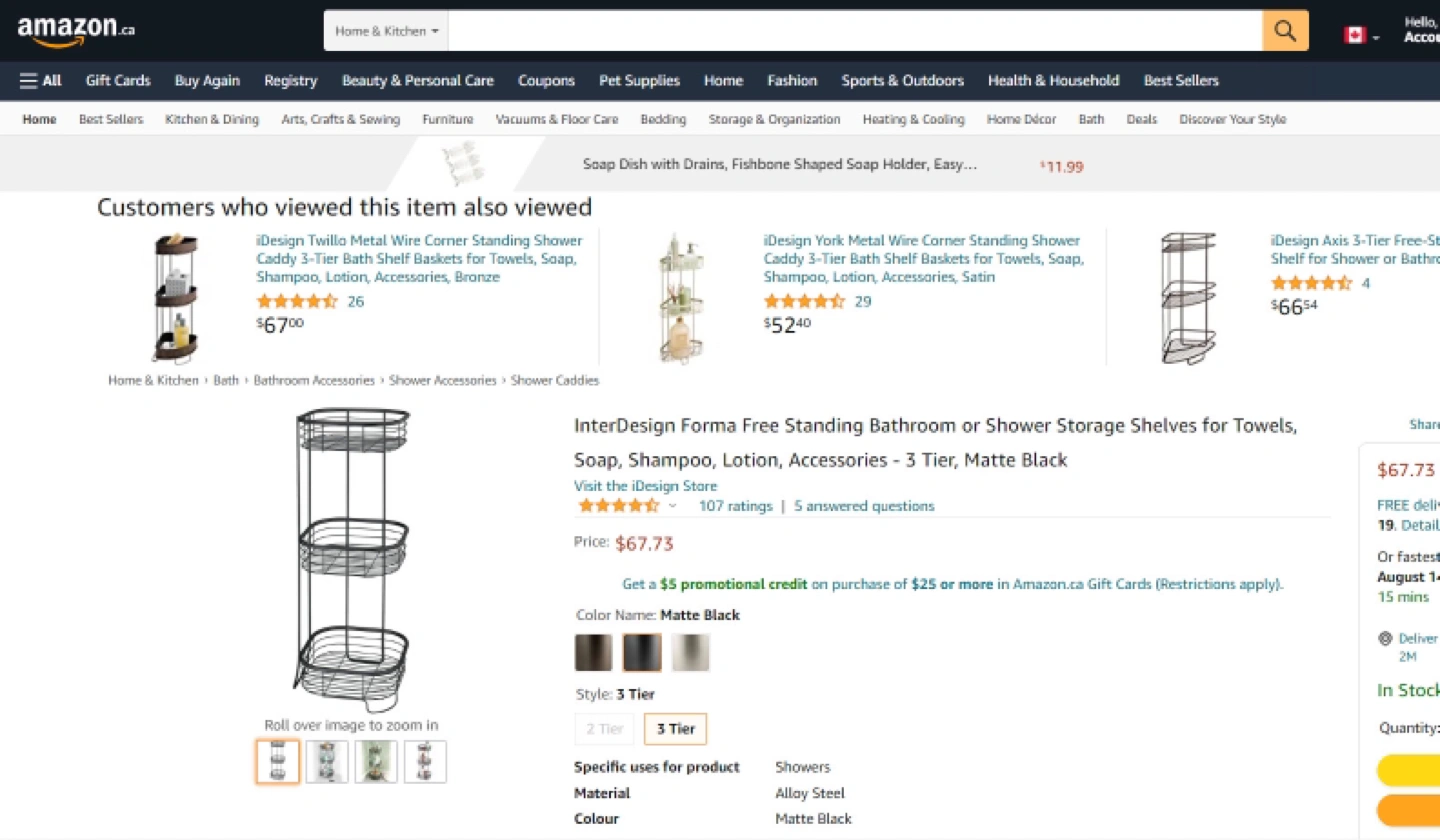1440x840 pixels.
Task: Select the 3 Tier style option
Action: coord(676,729)
